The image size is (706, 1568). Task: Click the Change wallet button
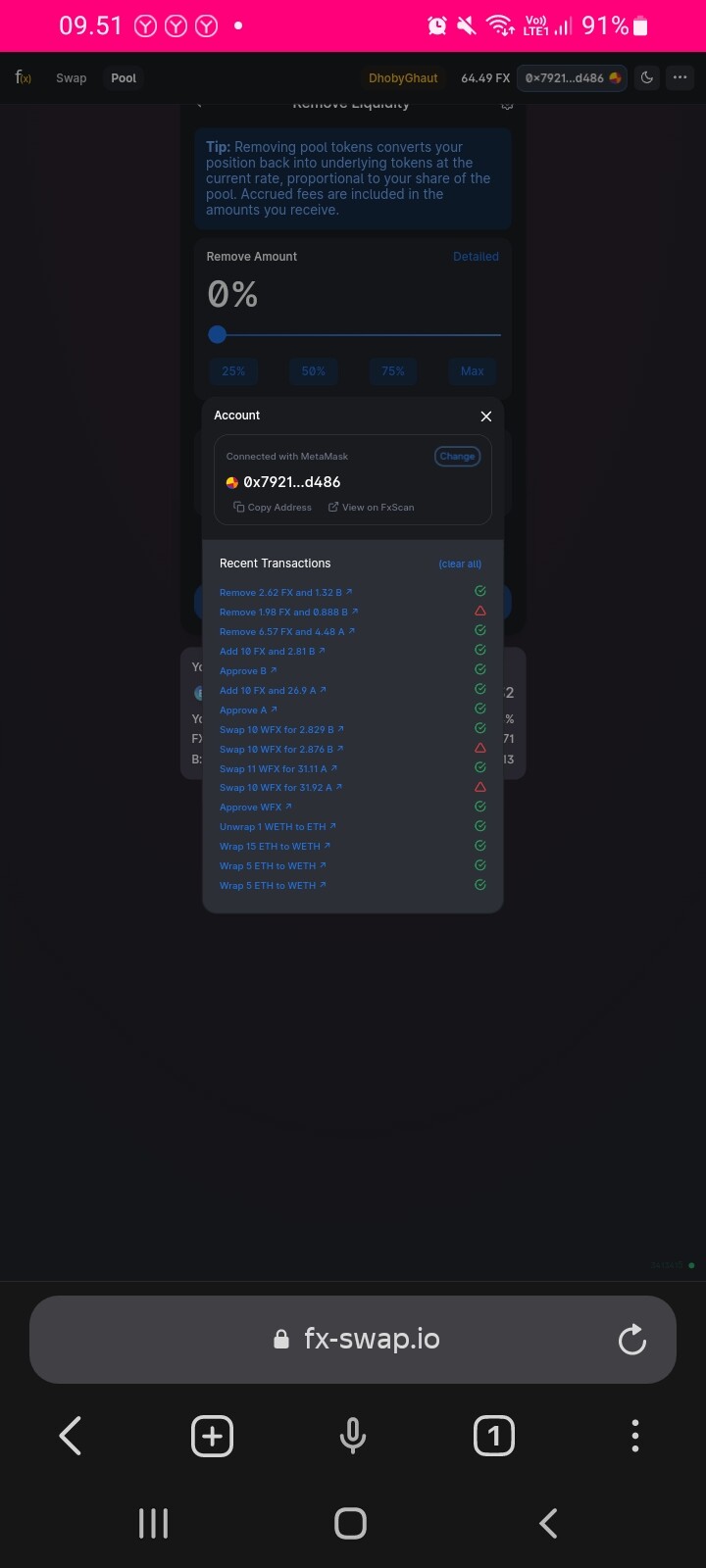pos(457,456)
